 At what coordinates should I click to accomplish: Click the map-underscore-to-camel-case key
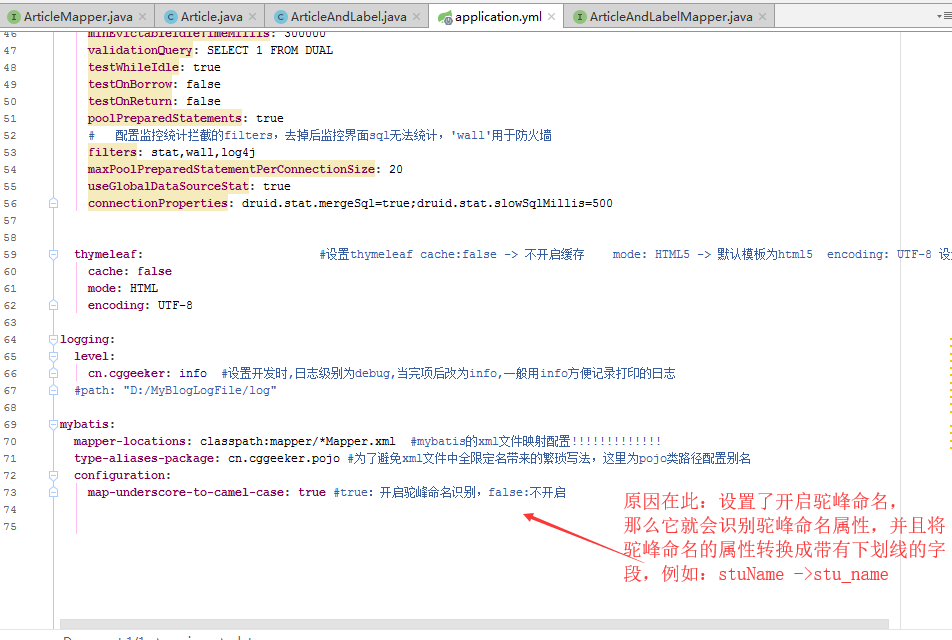point(185,492)
